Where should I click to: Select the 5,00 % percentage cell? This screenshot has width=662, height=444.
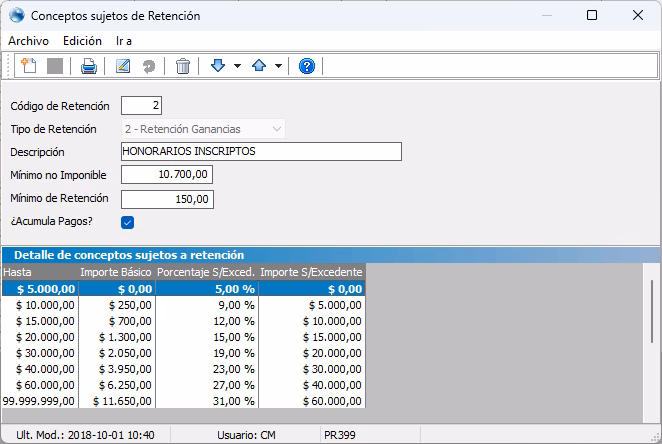point(207,289)
